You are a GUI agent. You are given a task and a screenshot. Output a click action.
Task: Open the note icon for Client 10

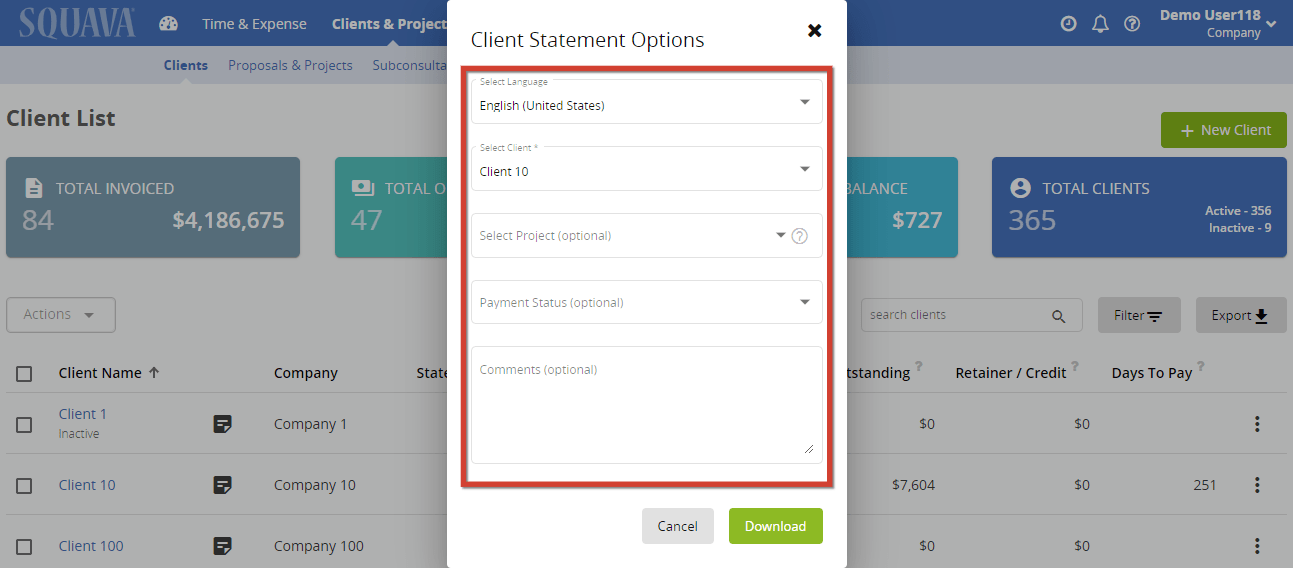(223, 485)
